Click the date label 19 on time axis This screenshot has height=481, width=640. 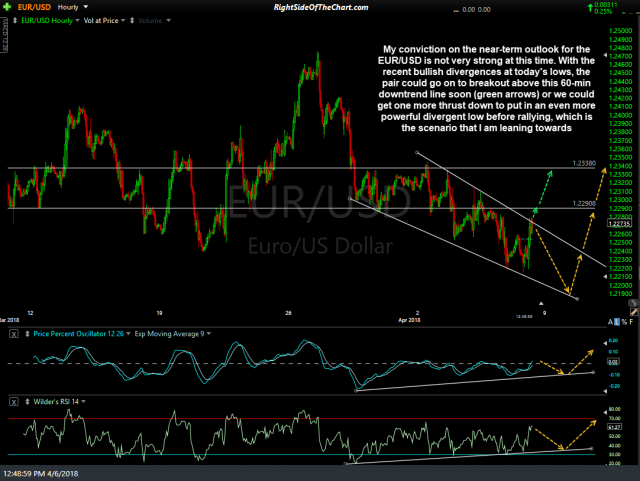(159, 313)
